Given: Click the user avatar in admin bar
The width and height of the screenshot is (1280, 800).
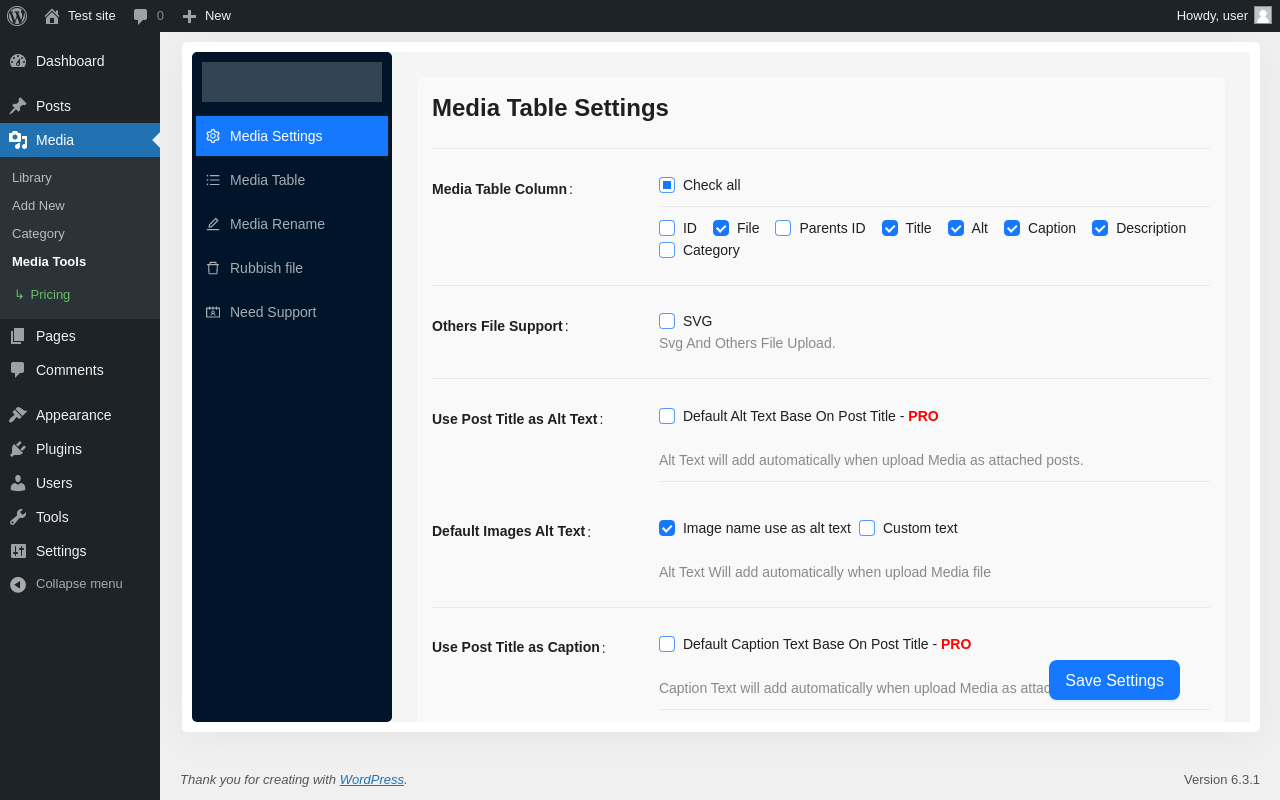Looking at the screenshot, I should coord(1263,15).
